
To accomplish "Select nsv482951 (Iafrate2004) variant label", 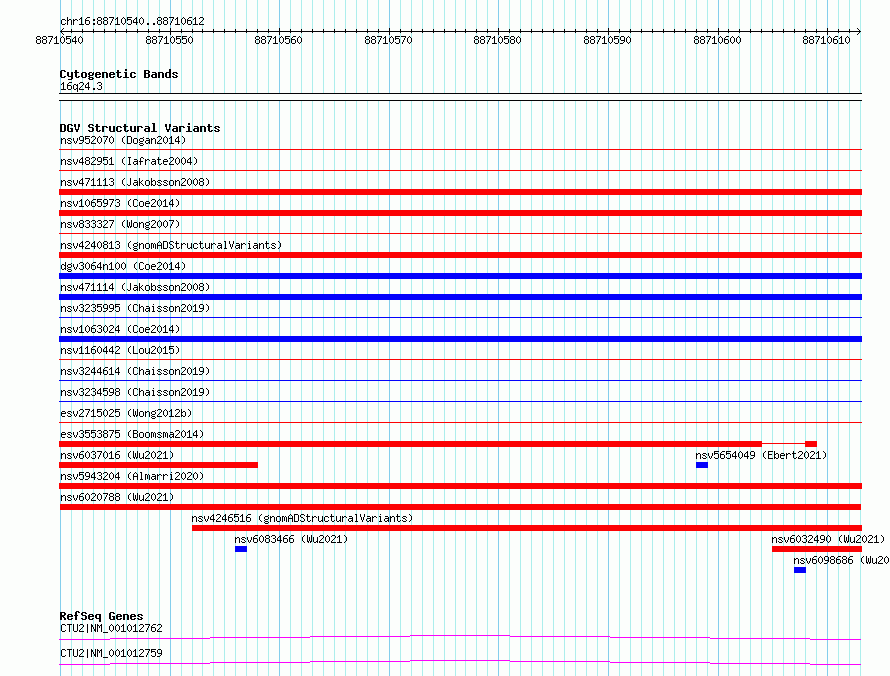I will coord(129,161).
